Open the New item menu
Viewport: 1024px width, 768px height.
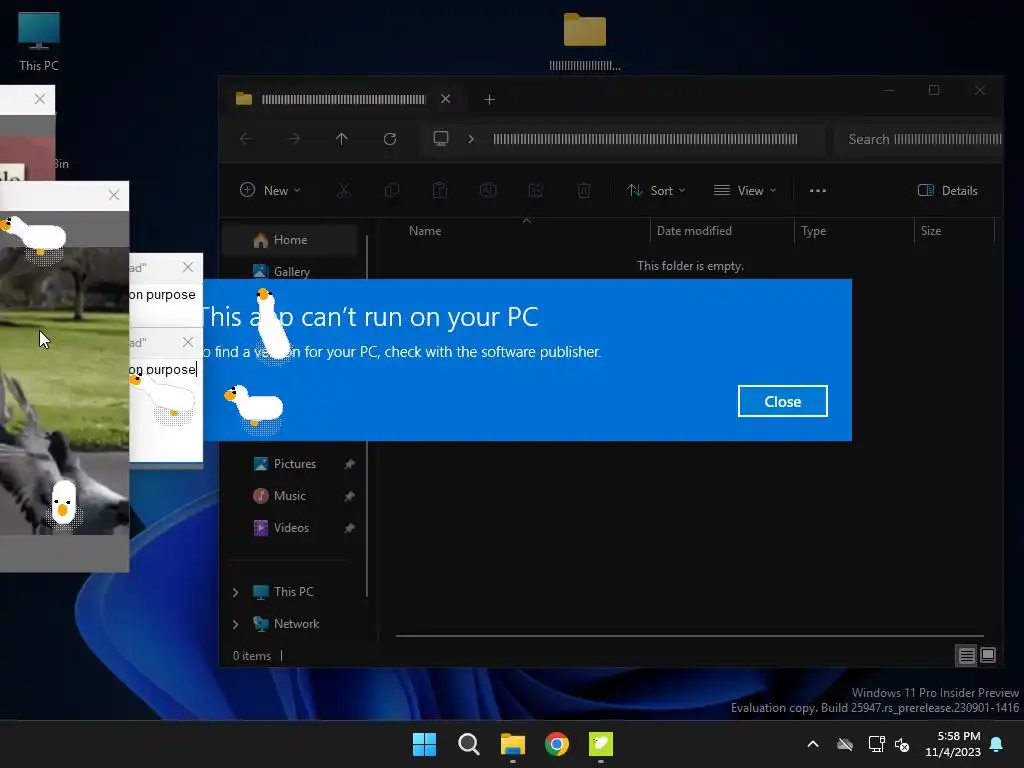[x=270, y=191]
